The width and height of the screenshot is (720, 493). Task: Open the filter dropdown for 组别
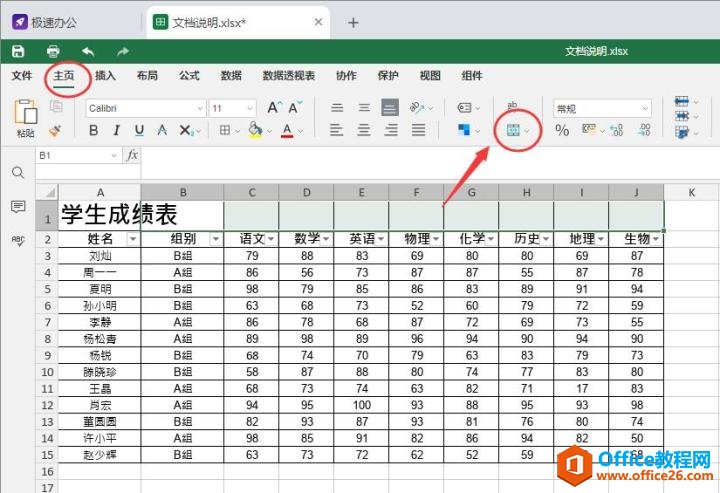pos(216,239)
